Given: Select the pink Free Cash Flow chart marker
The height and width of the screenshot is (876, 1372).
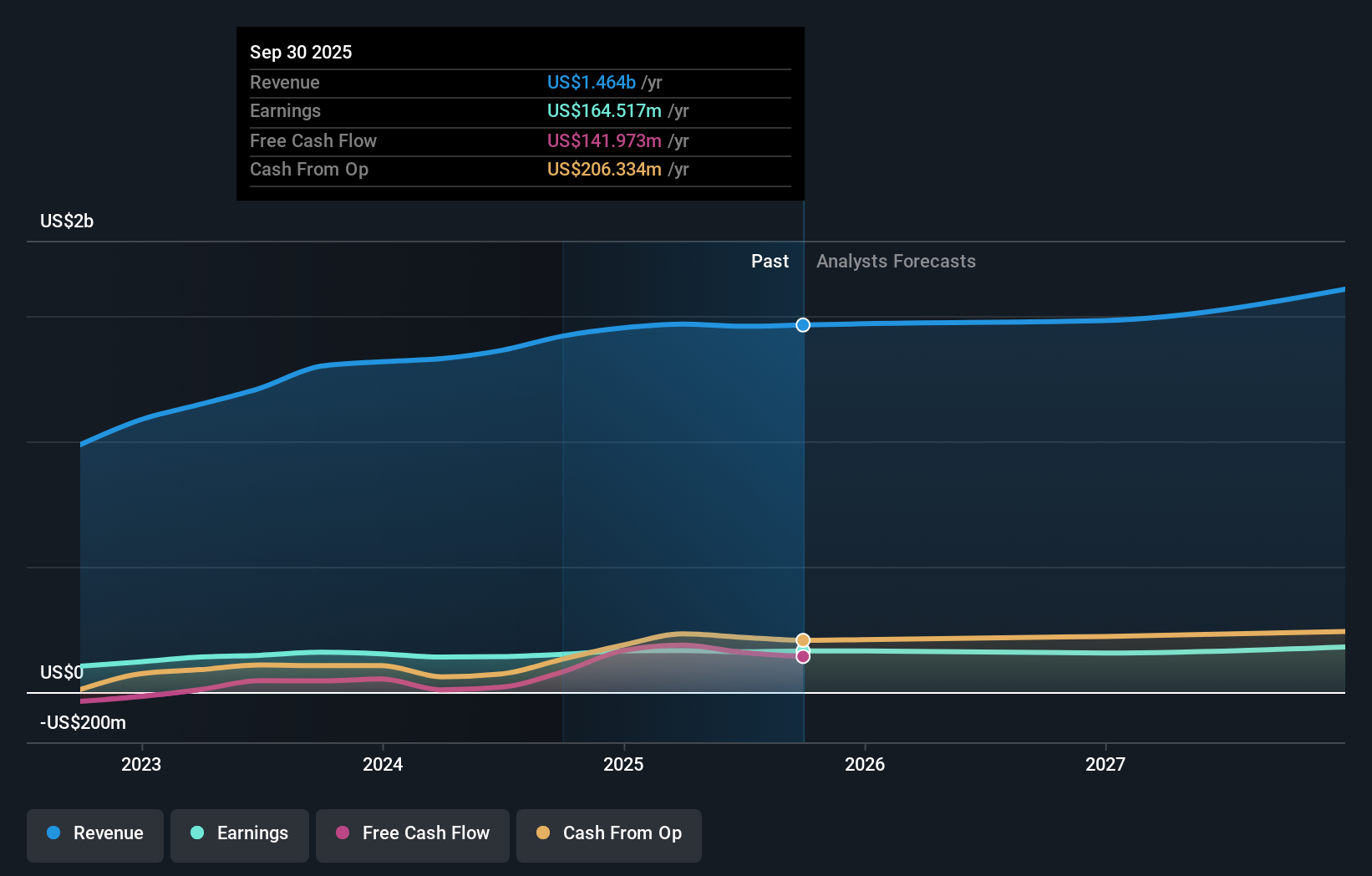Looking at the screenshot, I should tap(803, 656).
